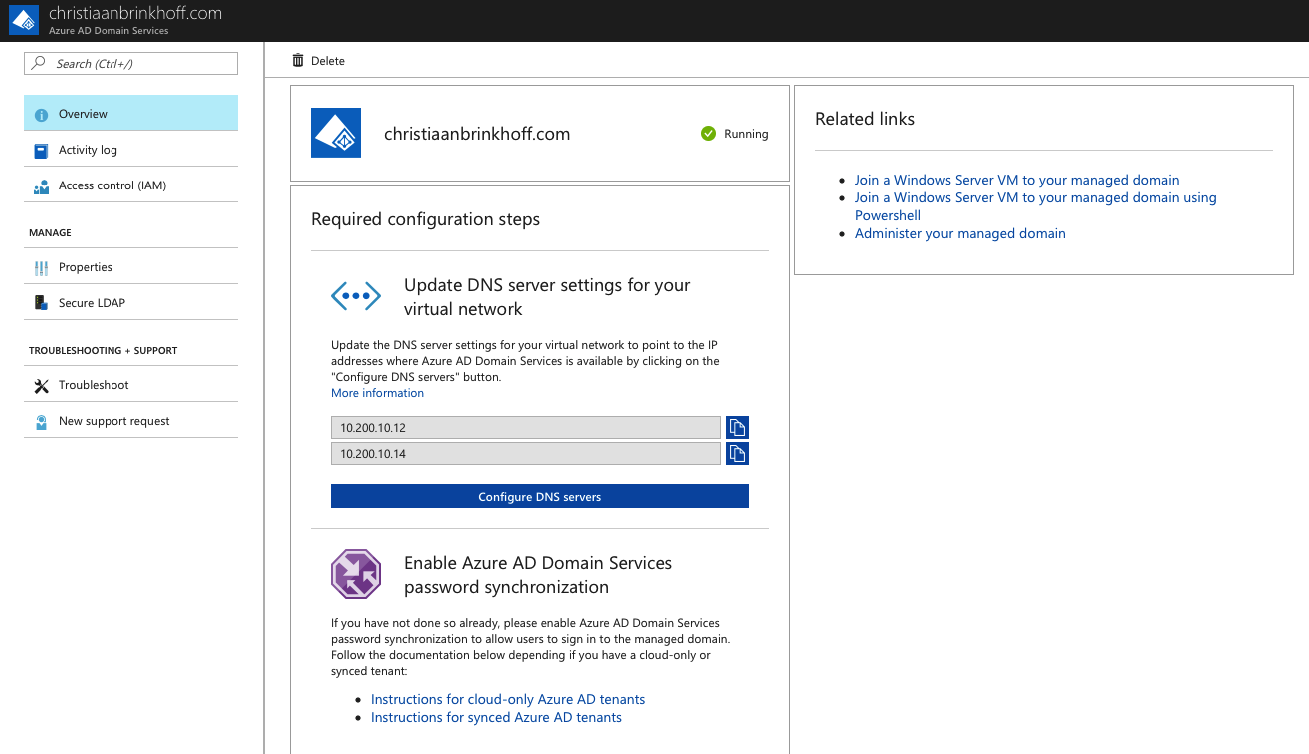This screenshot has width=1309, height=754.
Task: Click the green Running status checkmark
Action: pyautogui.click(x=708, y=134)
